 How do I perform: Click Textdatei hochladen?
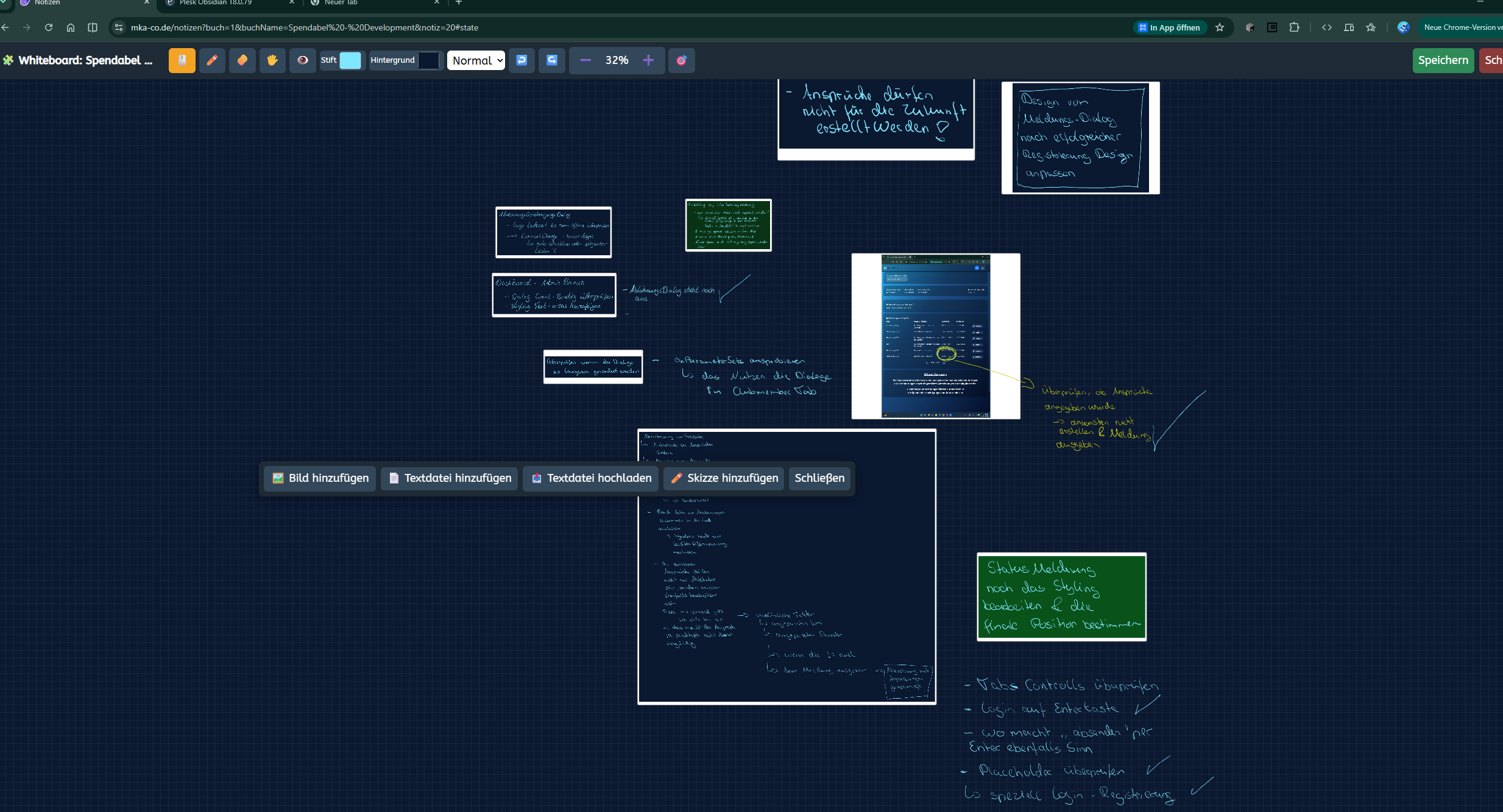(591, 478)
